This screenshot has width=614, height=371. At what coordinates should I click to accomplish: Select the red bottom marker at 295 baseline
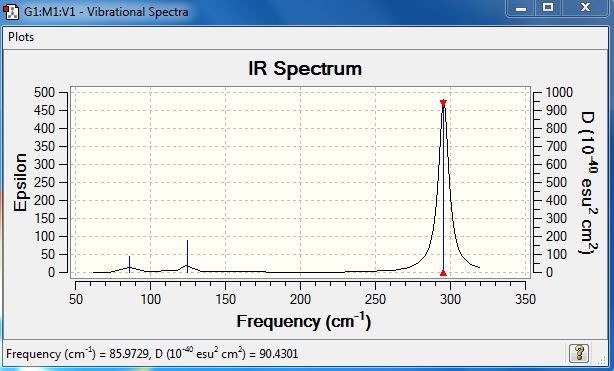443,273
